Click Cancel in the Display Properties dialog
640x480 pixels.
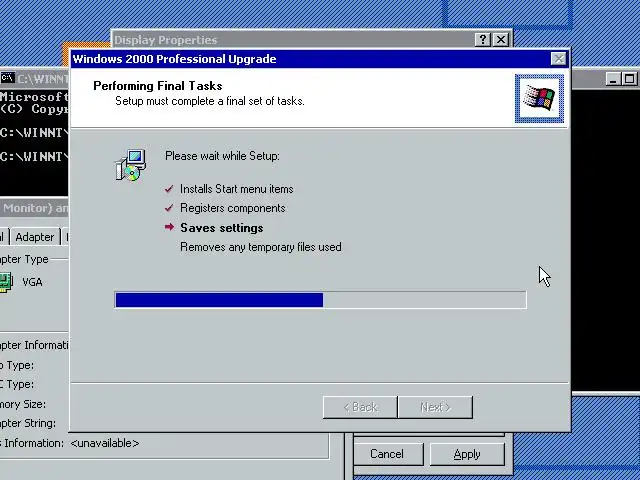[387, 454]
